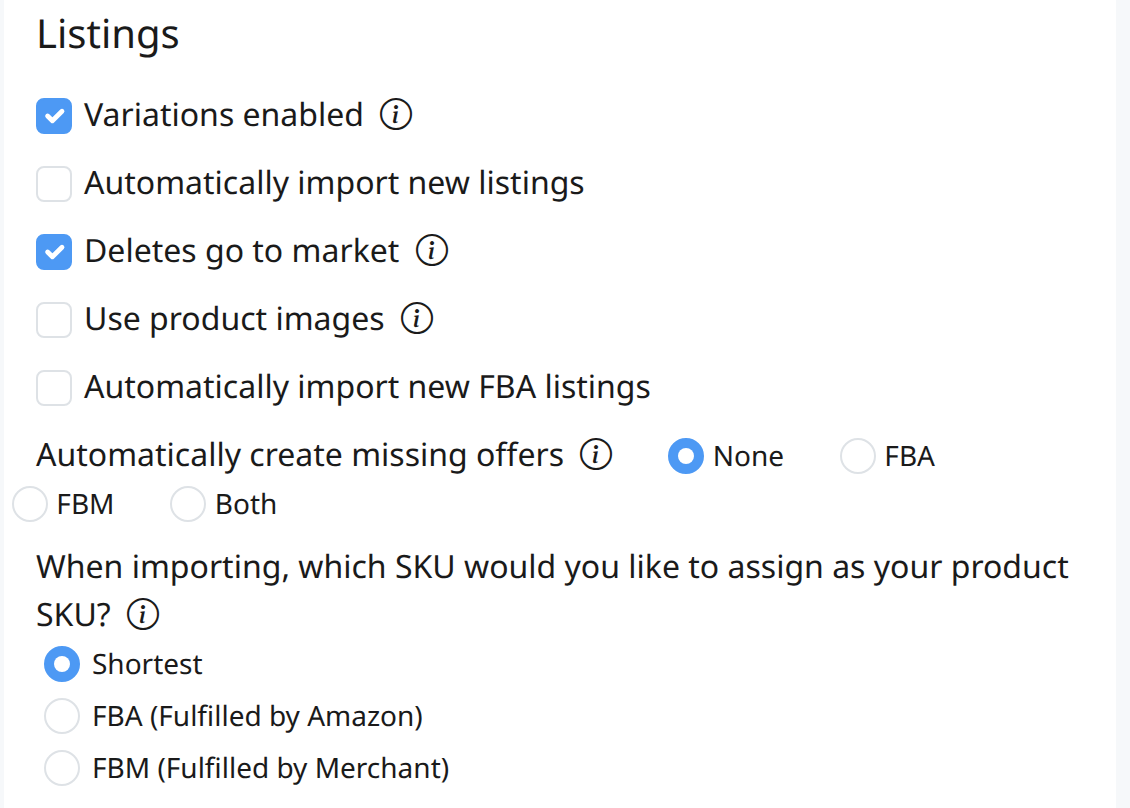This screenshot has height=808, width=1130.
Task: Click the 'Variations enabled' label text
Action: coord(223,115)
